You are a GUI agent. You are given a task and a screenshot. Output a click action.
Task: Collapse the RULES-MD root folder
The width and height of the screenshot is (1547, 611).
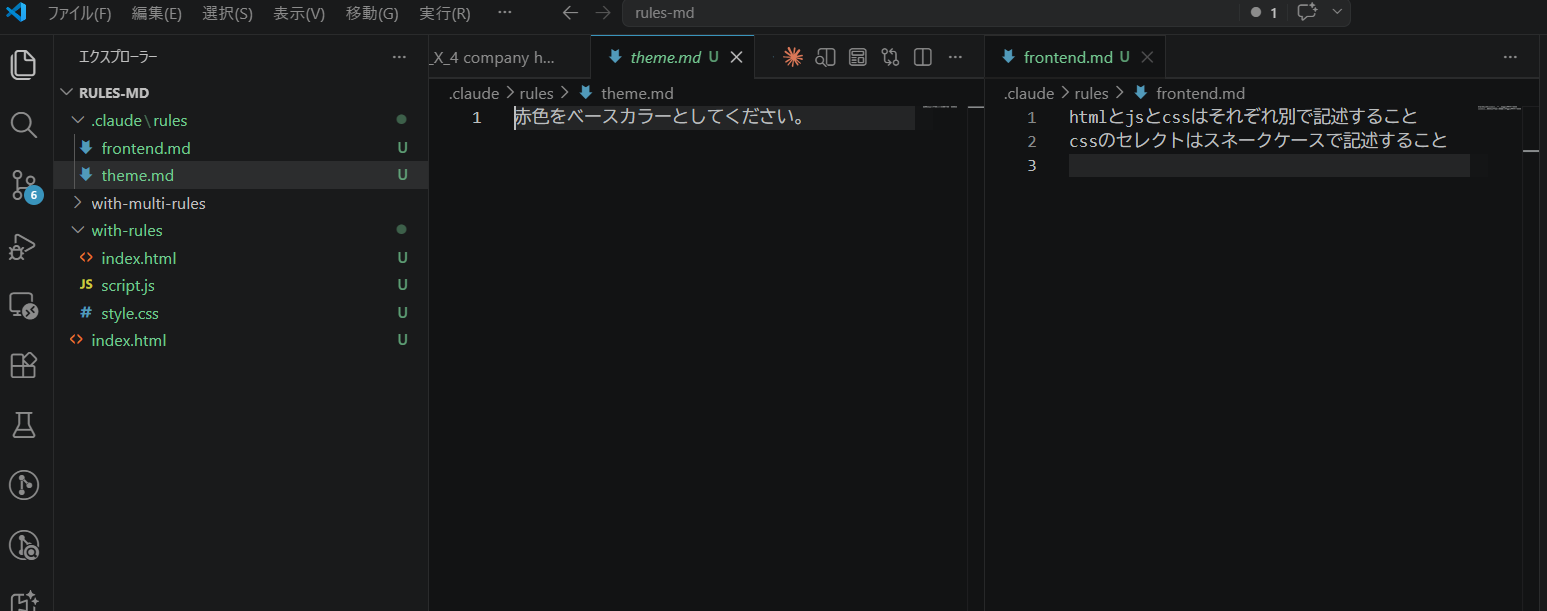(67, 92)
